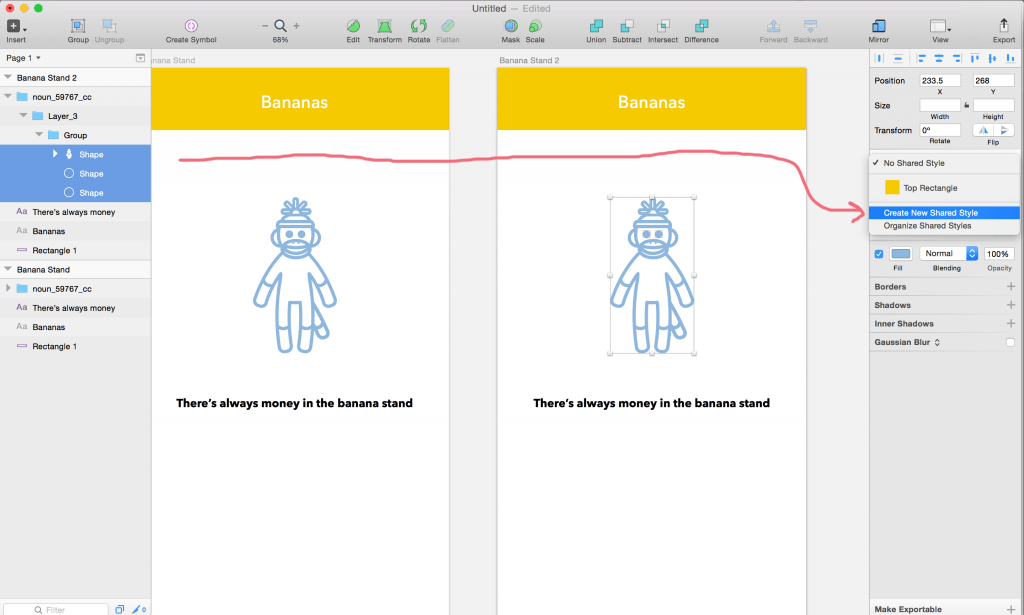Select the Mask tool icon
Image resolution: width=1024 pixels, height=615 pixels.
510,26
